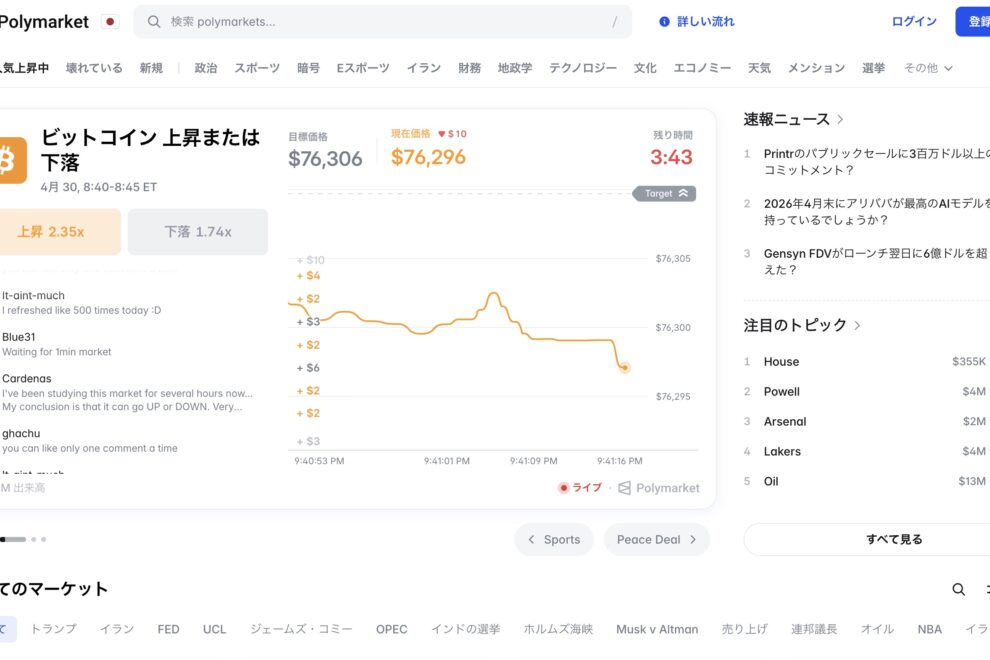Click the search icon near すべてのマーケット heading
The width and height of the screenshot is (990, 660).
click(958, 590)
